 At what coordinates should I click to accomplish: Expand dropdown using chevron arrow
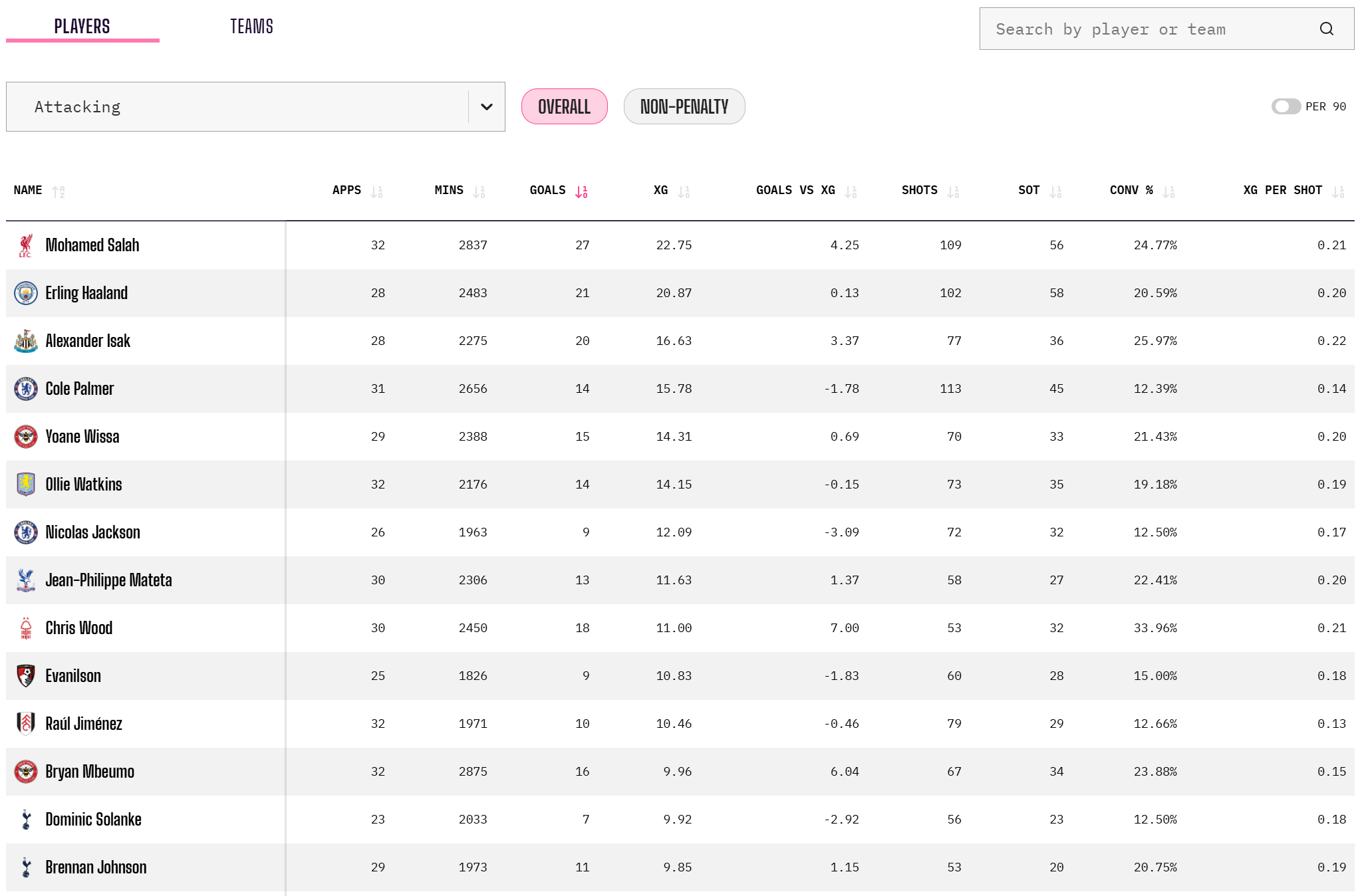click(x=486, y=106)
